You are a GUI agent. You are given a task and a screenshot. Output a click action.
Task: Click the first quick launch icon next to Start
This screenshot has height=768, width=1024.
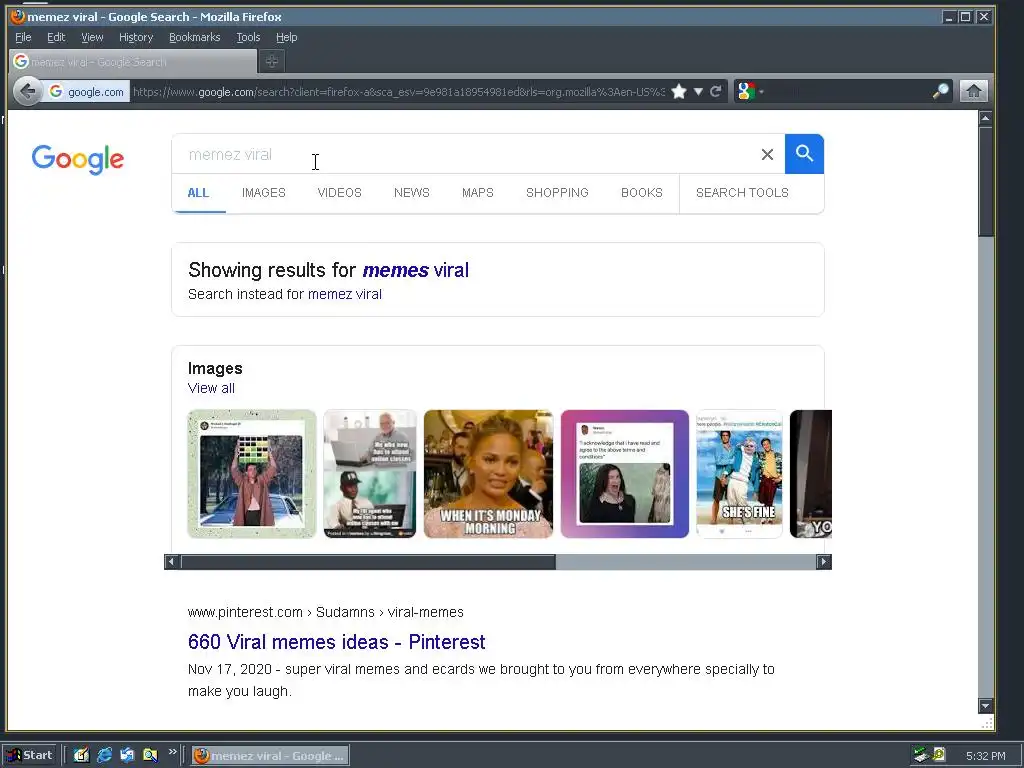coord(81,755)
